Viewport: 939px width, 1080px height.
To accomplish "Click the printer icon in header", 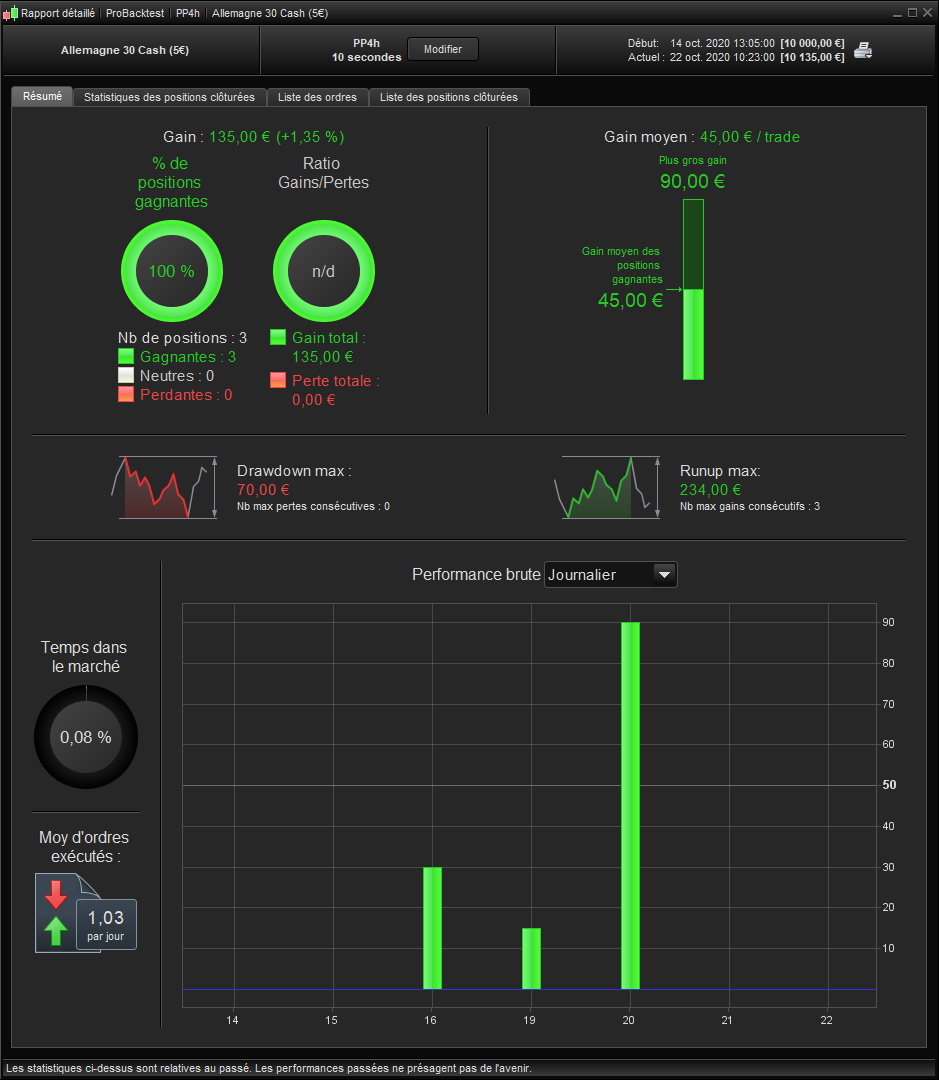I will [x=863, y=50].
